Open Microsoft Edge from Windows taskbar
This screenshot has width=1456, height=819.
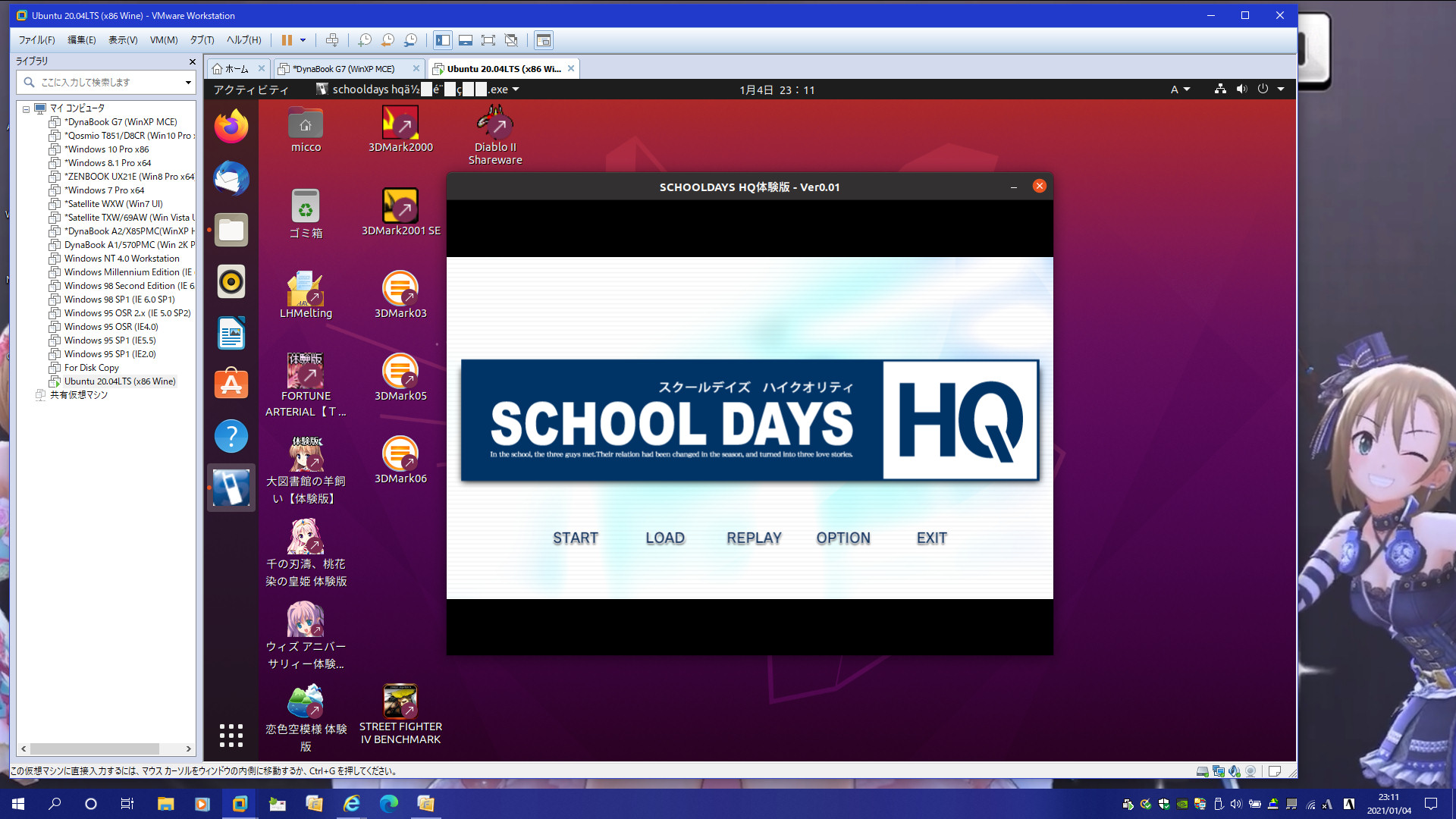(388, 804)
